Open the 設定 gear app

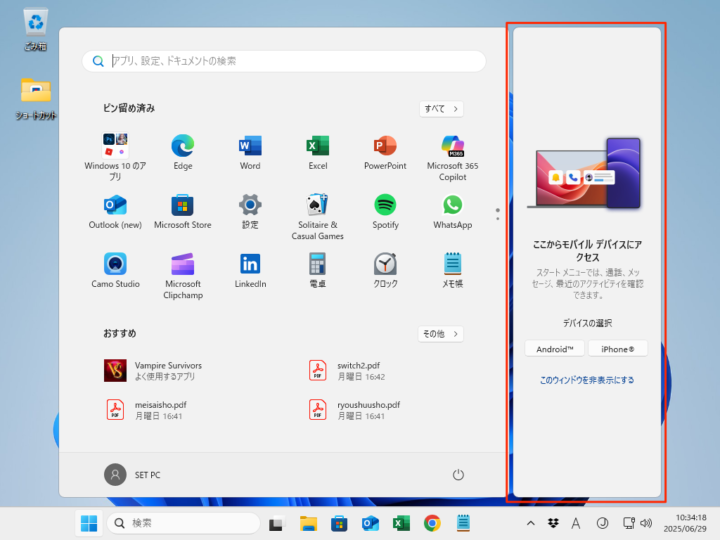tap(250, 211)
